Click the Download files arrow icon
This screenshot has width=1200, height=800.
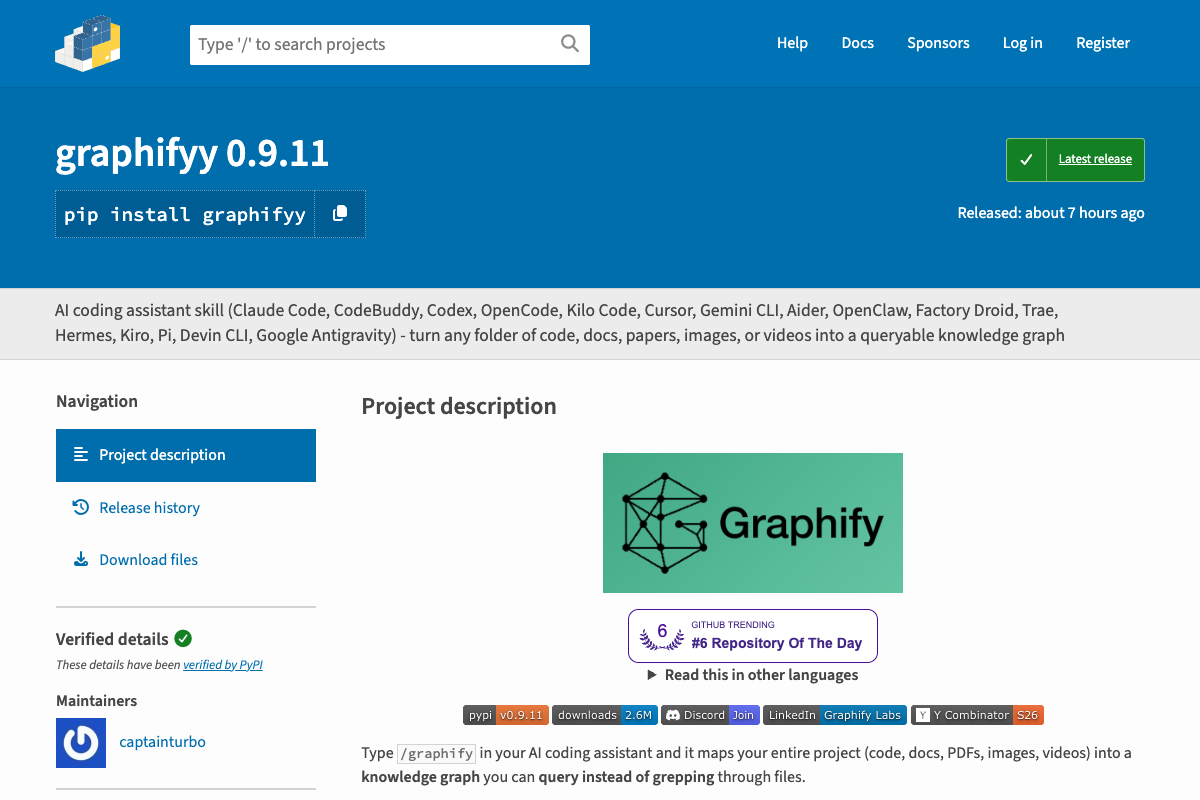coord(81,559)
